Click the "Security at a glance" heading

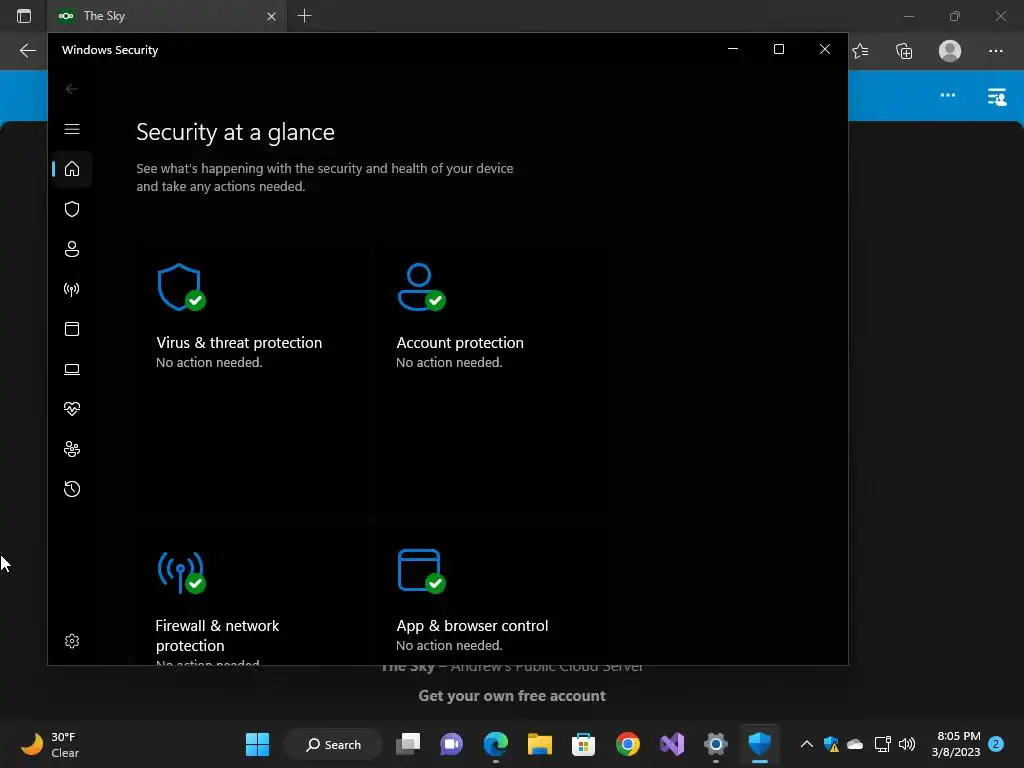pyautogui.click(x=235, y=133)
